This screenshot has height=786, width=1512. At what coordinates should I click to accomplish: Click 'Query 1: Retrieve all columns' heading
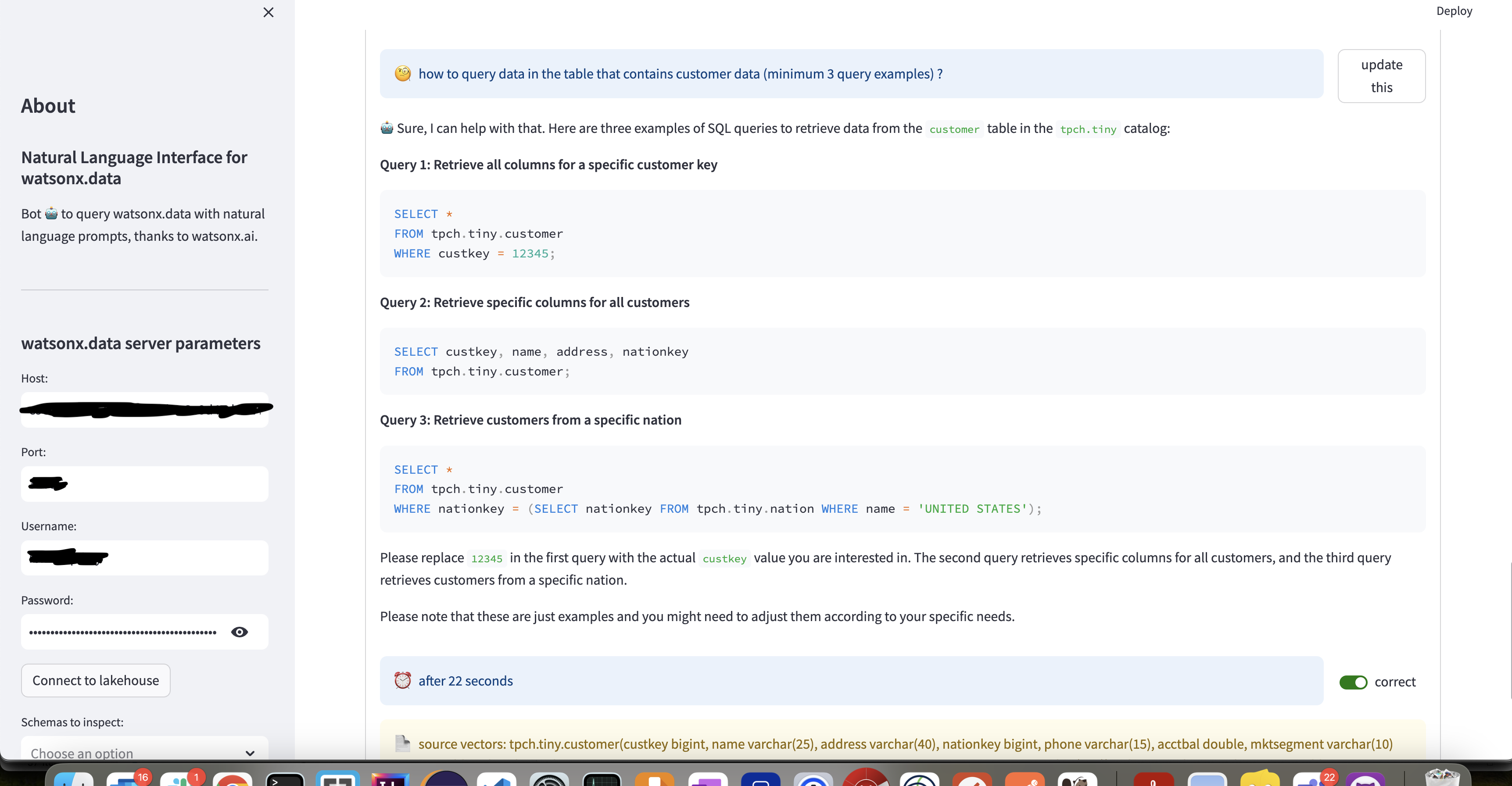pyautogui.click(x=548, y=164)
